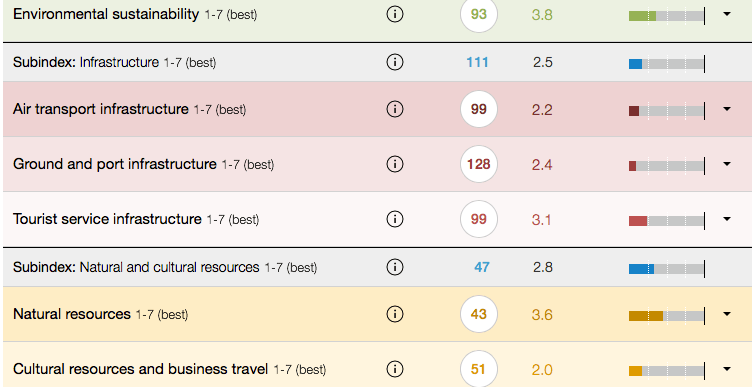Open info for Cultural resources and business travel

(394, 369)
